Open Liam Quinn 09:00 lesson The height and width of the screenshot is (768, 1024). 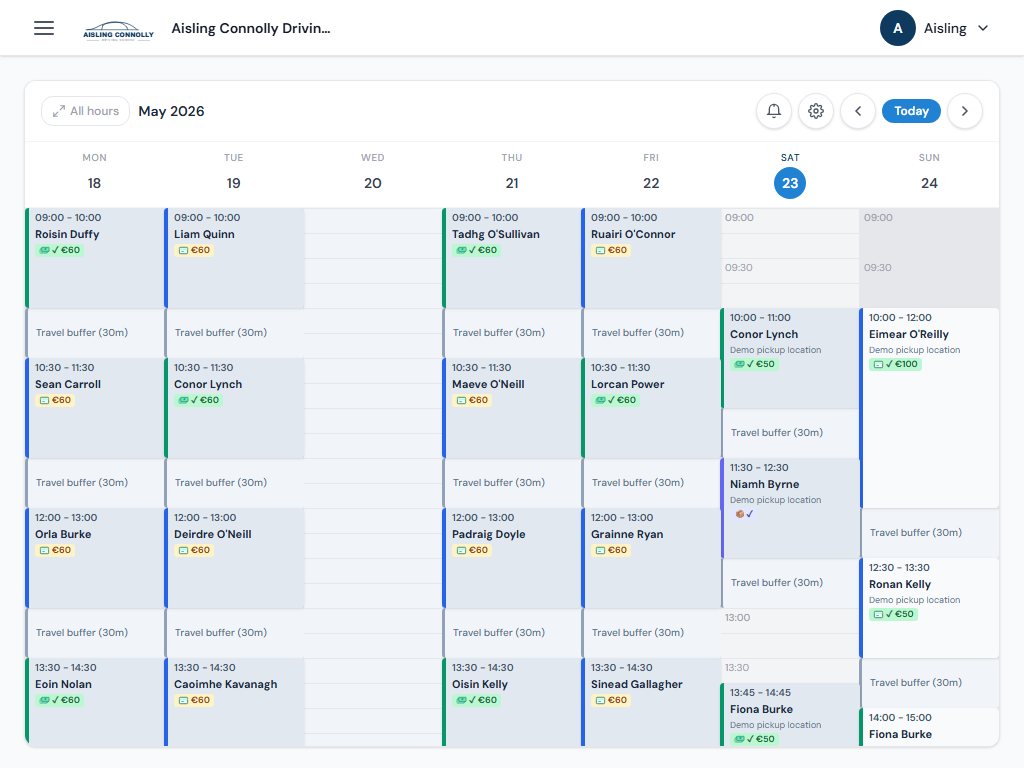tap(234, 258)
